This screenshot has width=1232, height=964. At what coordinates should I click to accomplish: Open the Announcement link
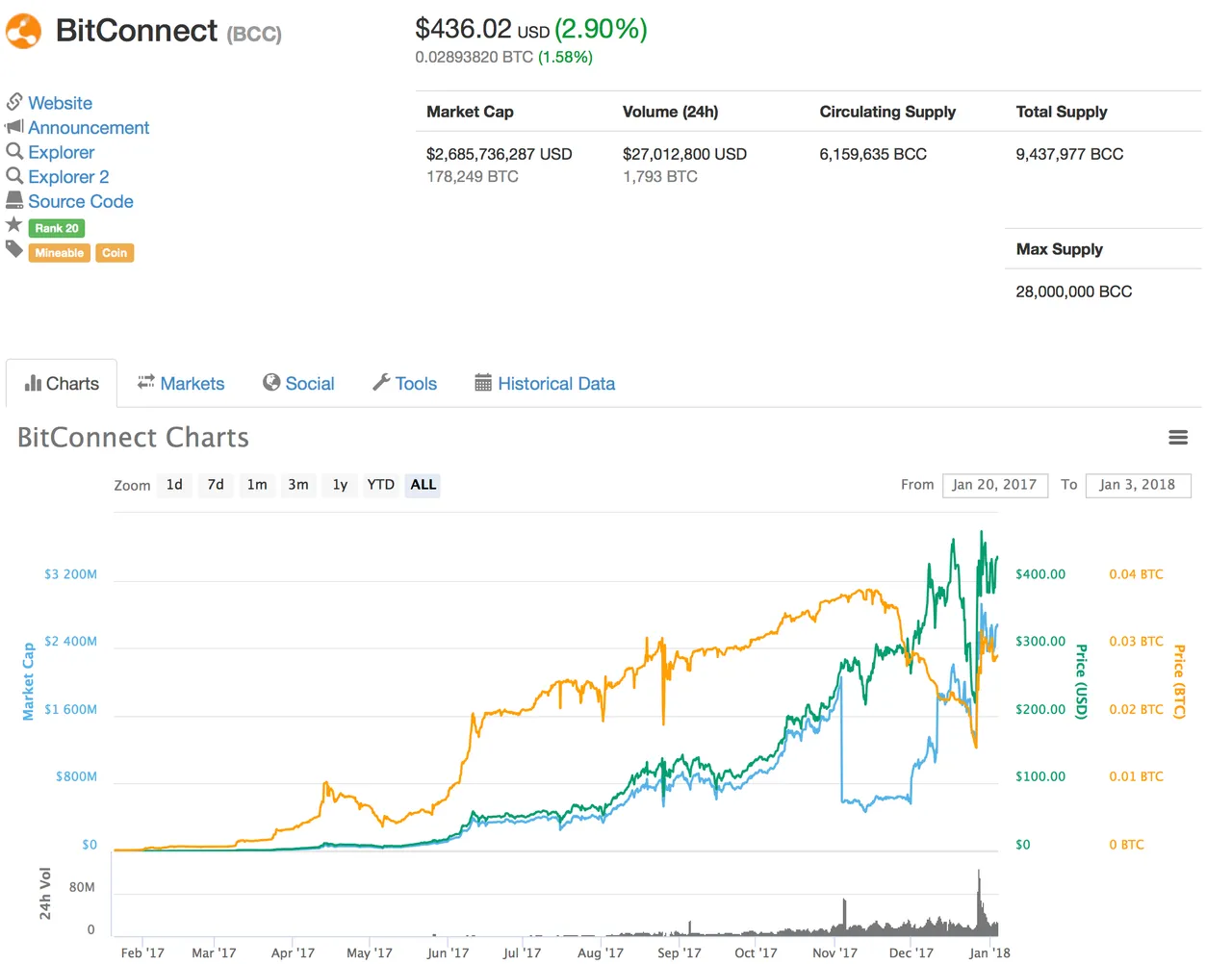89,128
